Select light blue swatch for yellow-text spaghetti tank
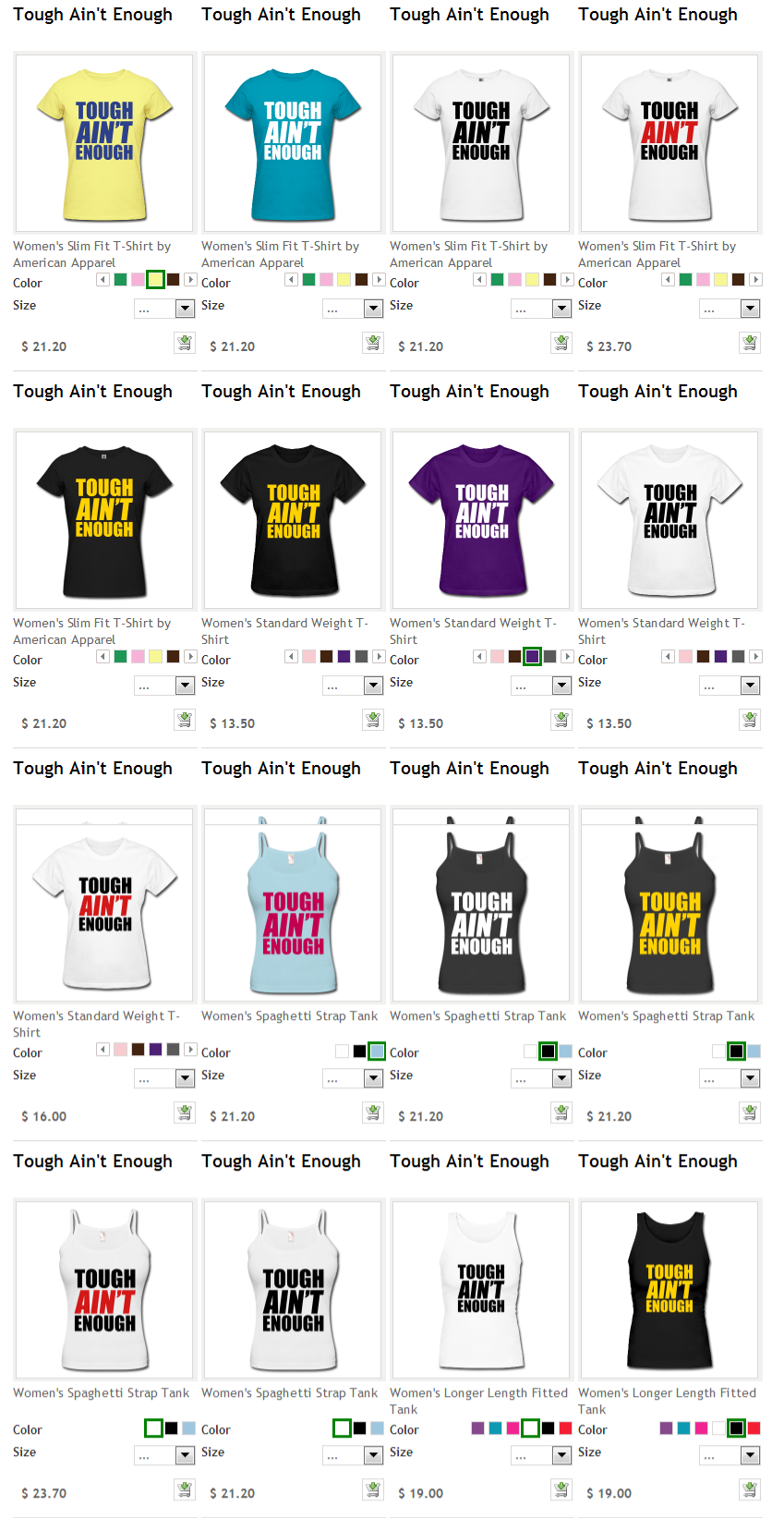 click(x=754, y=1050)
